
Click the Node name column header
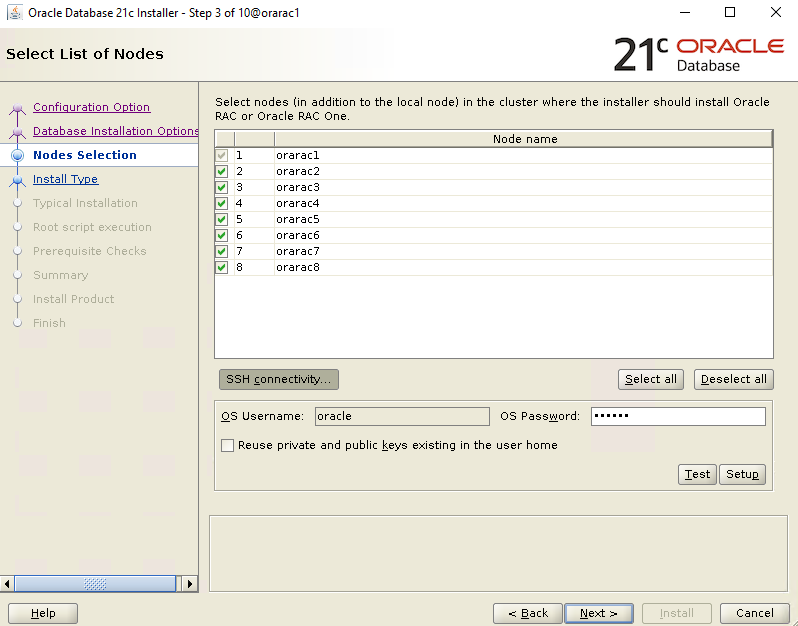click(x=524, y=139)
